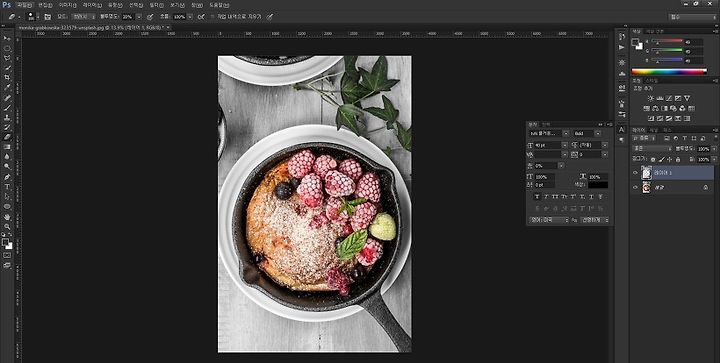Open the Character panel 'A' icon in the dock
720x363 pixels.
click(622, 130)
